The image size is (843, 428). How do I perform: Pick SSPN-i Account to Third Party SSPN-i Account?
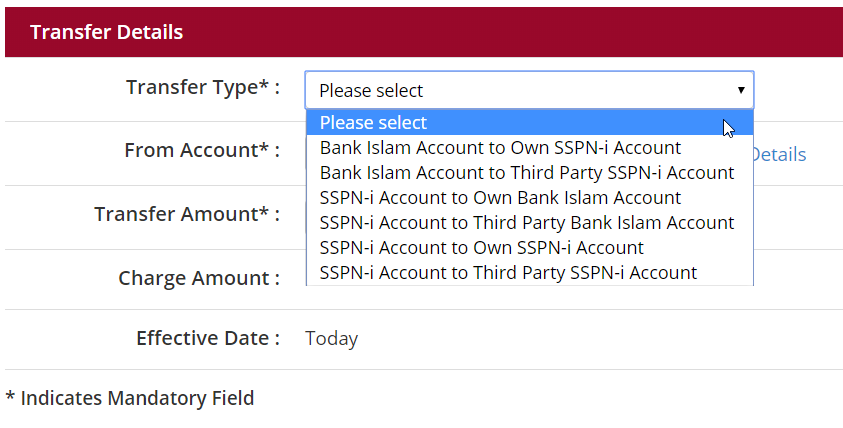tap(508, 272)
